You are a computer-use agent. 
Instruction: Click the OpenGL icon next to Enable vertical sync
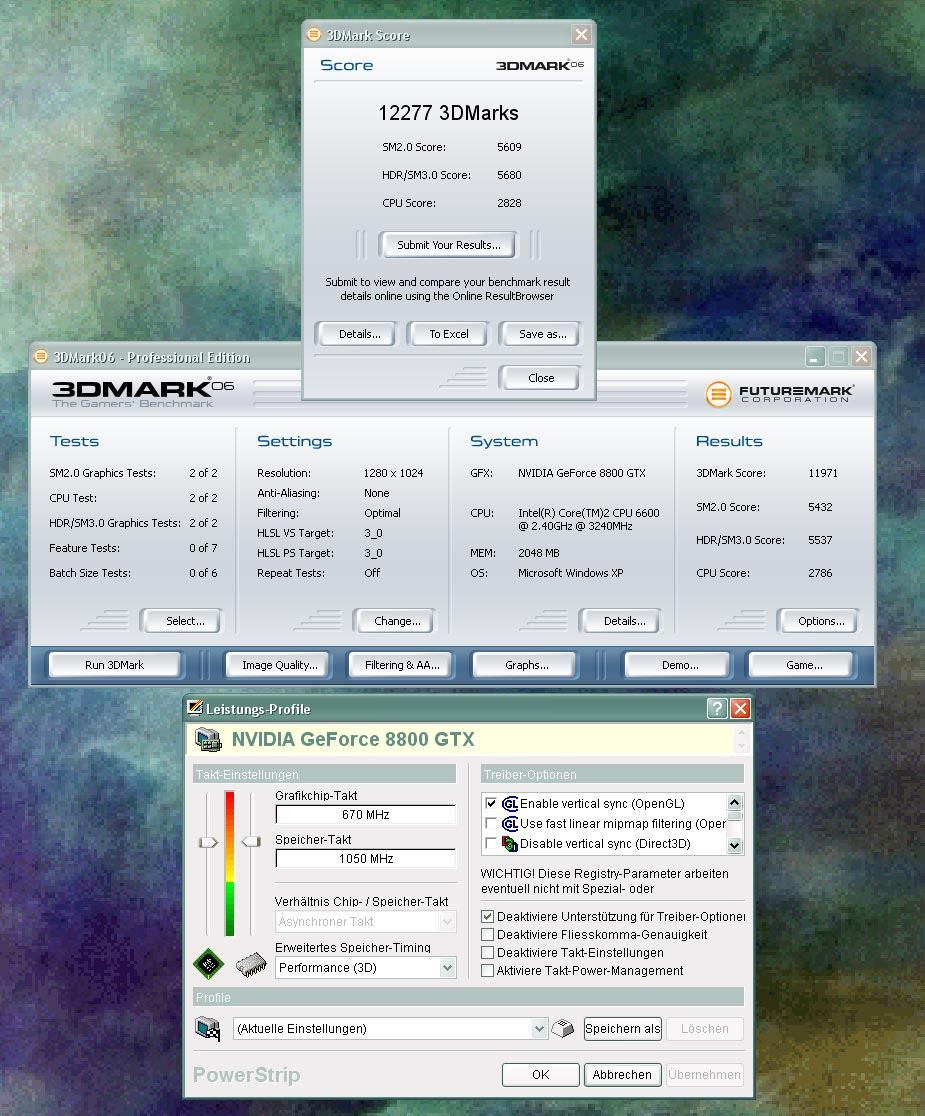tap(510, 804)
